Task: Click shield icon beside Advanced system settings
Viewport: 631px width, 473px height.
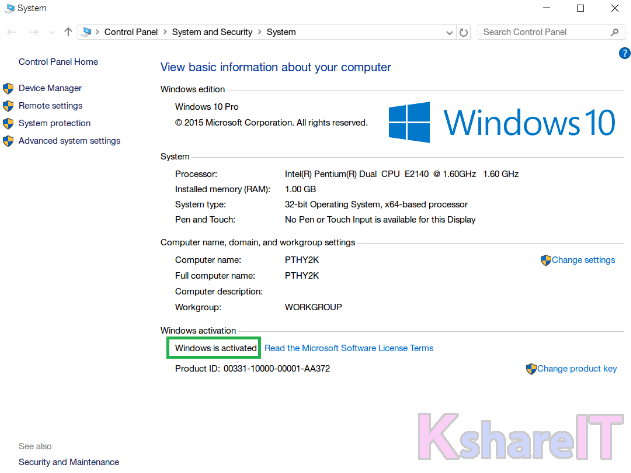Action: [x=8, y=141]
